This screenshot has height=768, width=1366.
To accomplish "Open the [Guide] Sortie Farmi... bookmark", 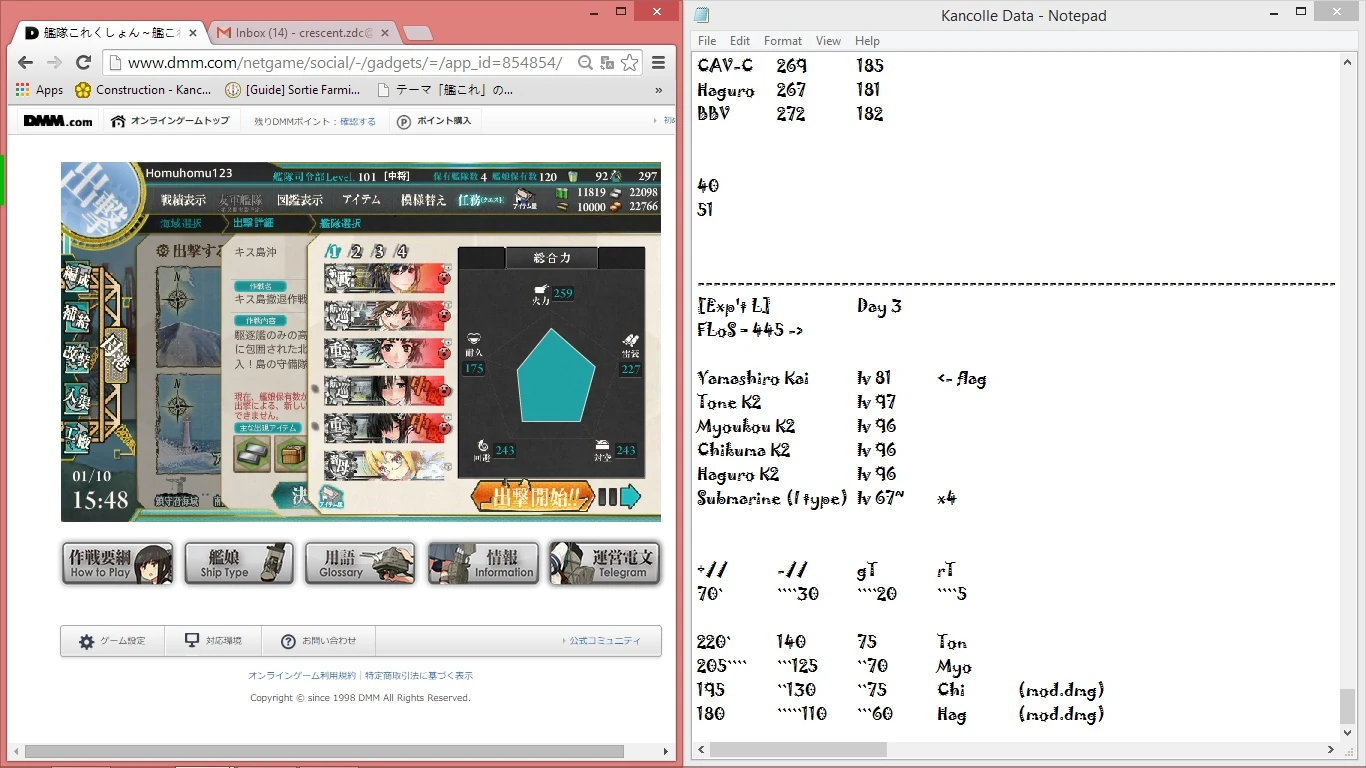I will tap(292, 90).
